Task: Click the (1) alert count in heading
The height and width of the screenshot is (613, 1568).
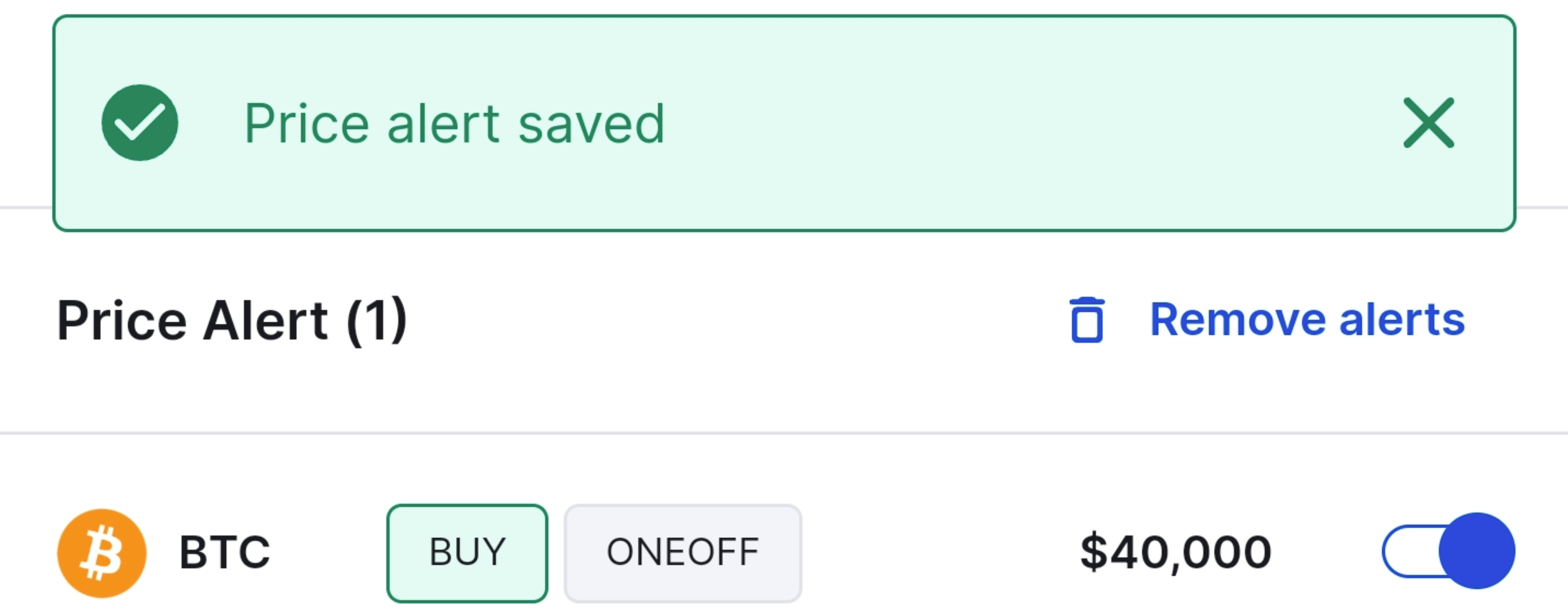Action: (377, 320)
